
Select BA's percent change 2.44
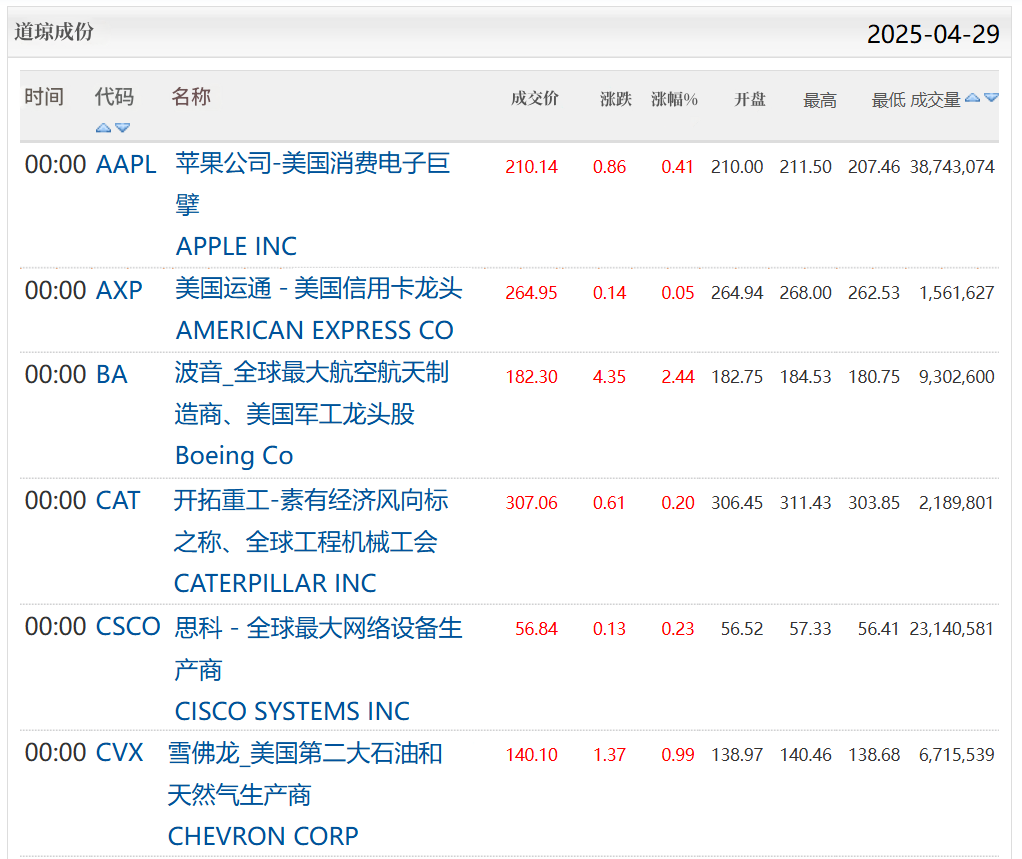point(678,377)
